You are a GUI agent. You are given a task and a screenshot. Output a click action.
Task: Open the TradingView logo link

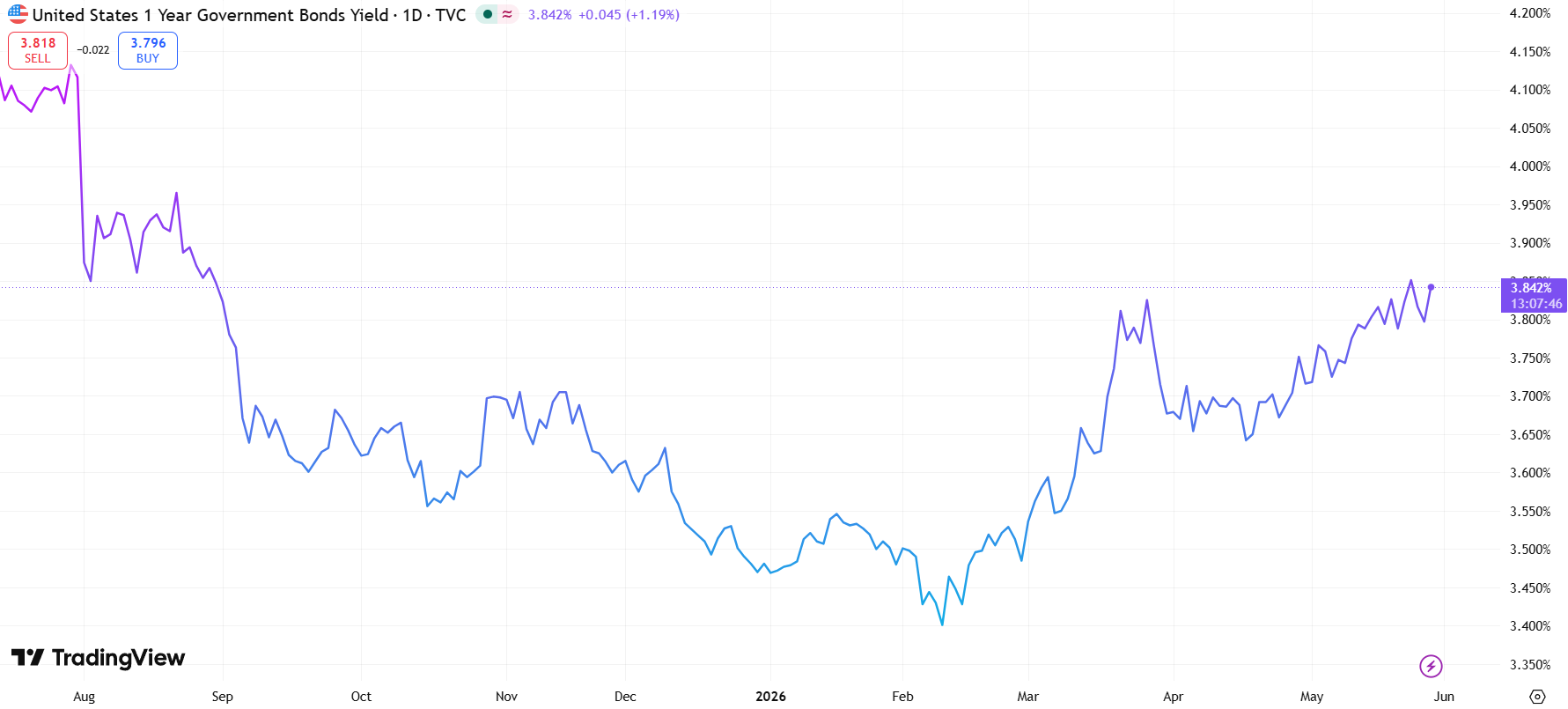[98, 658]
